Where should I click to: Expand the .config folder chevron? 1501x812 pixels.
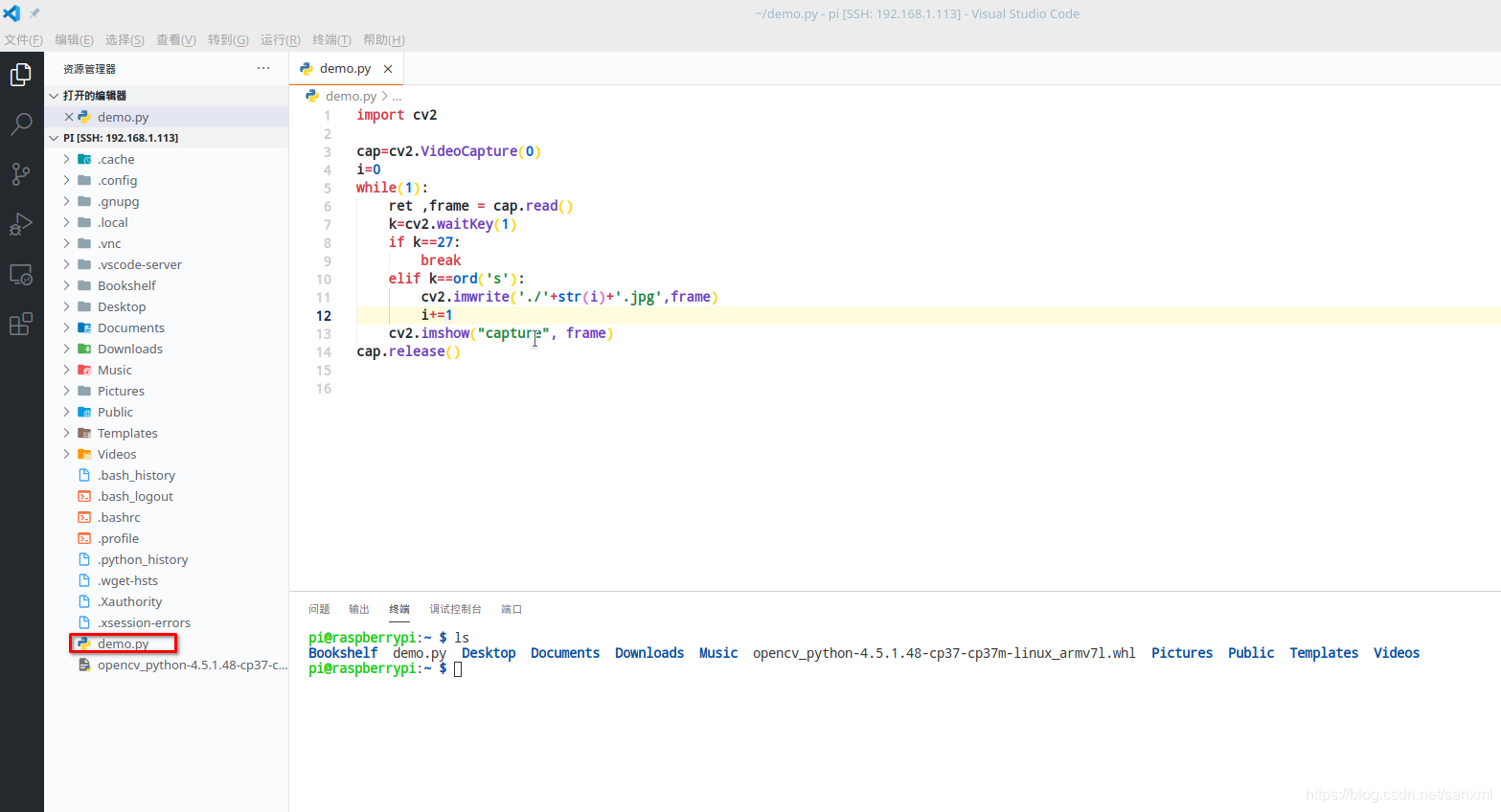coord(66,180)
